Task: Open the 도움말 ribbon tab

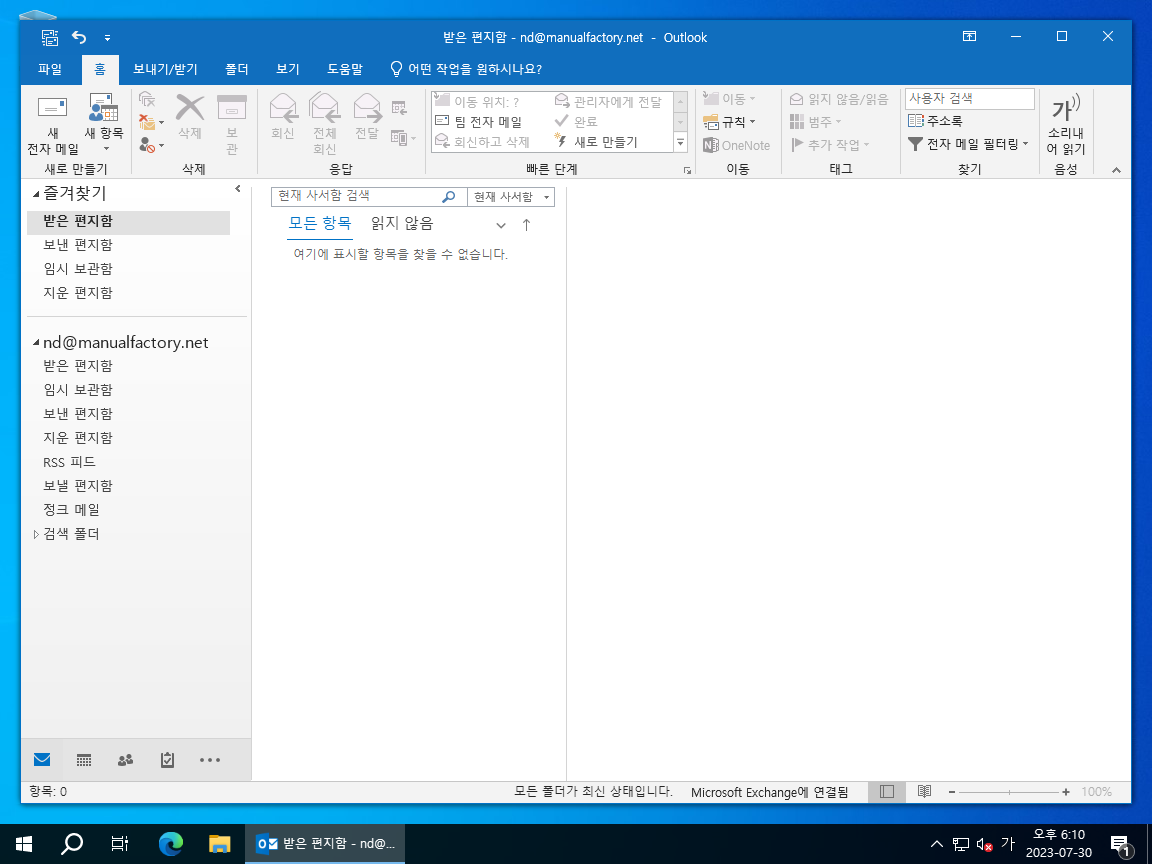Action: [x=345, y=69]
